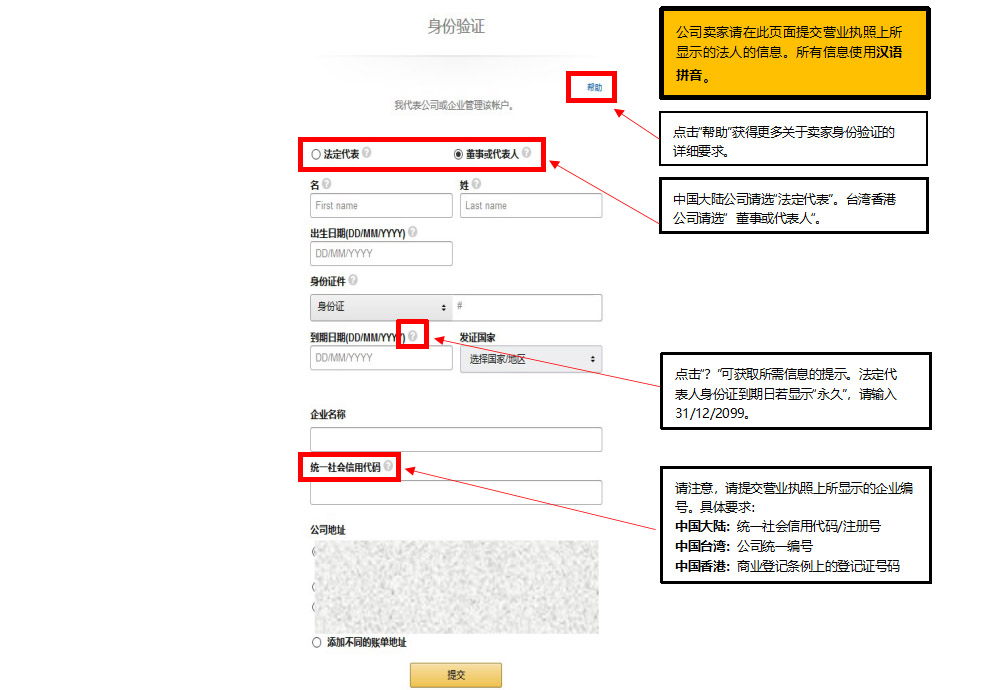Open the help tooltip for 名 field
Screen dimensions: 991x690
327,184
